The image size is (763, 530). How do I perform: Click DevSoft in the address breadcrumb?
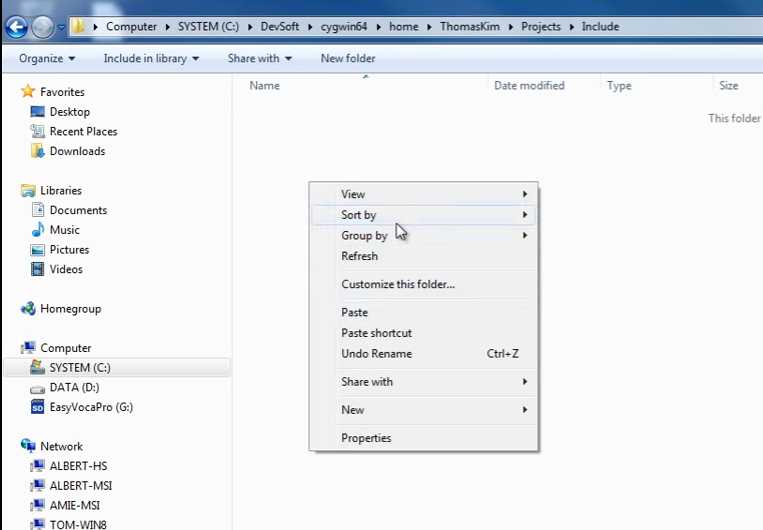(x=280, y=26)
